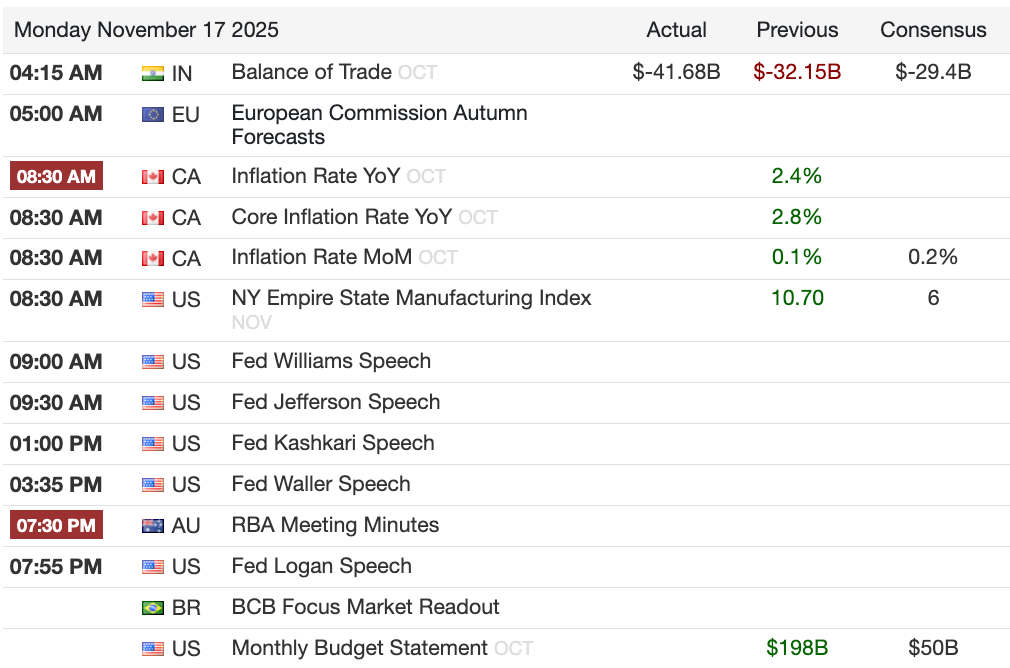This screenshot has height=668, width=1010.
Task: Open RBA Meeting Minutes event
Action: tap(335, 525)
